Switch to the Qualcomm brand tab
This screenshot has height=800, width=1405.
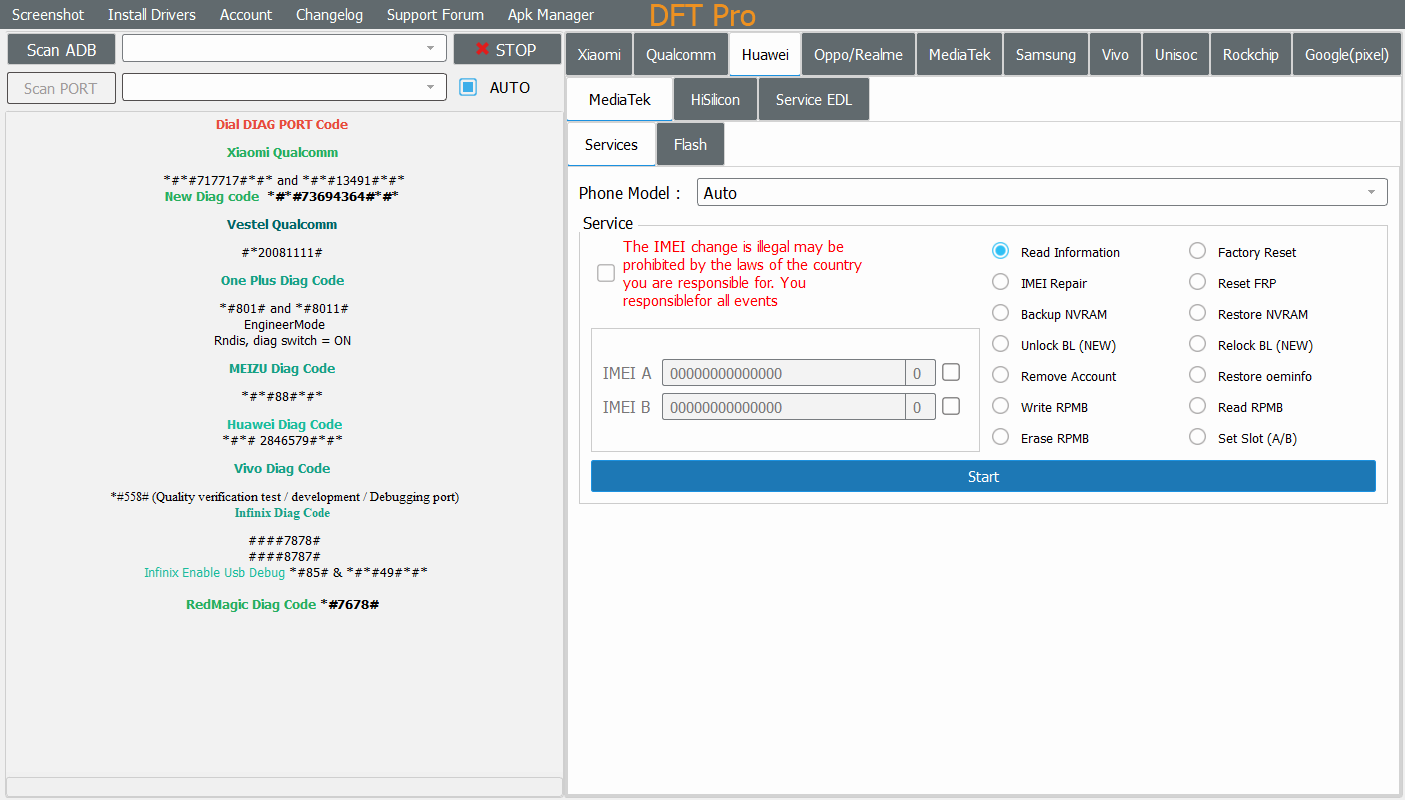click(680, 55)
